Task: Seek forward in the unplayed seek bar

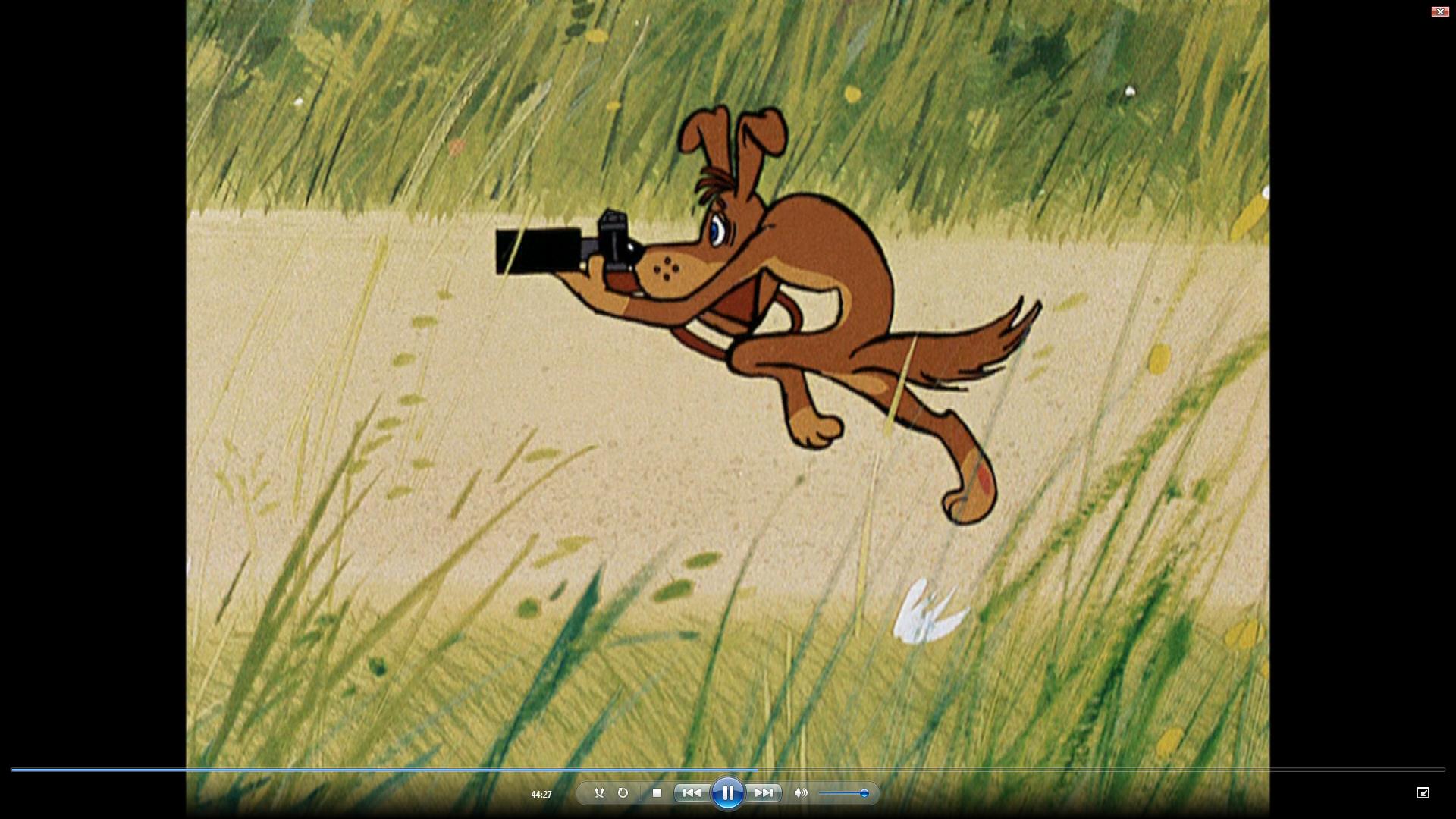Action: click(1100, 770)
